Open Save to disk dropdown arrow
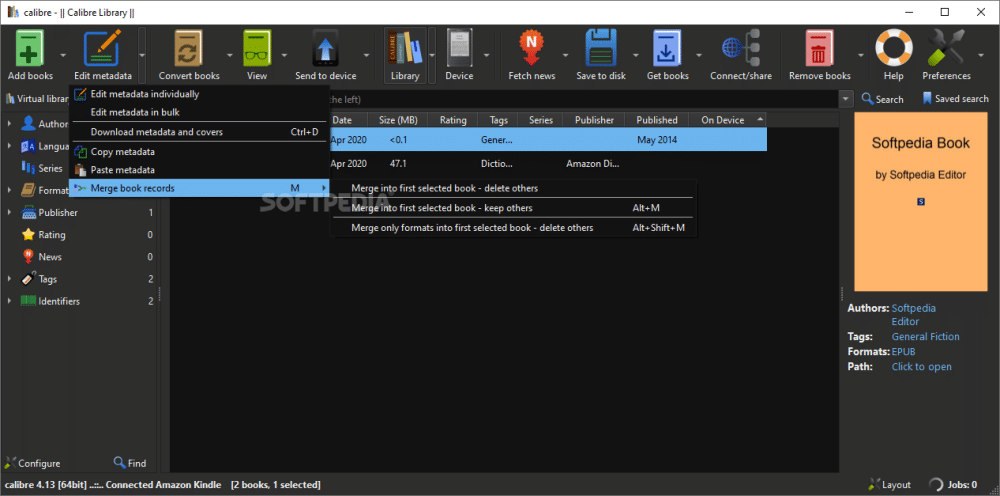The width and height of the screenshot is (1000, 496). (635, 55)
